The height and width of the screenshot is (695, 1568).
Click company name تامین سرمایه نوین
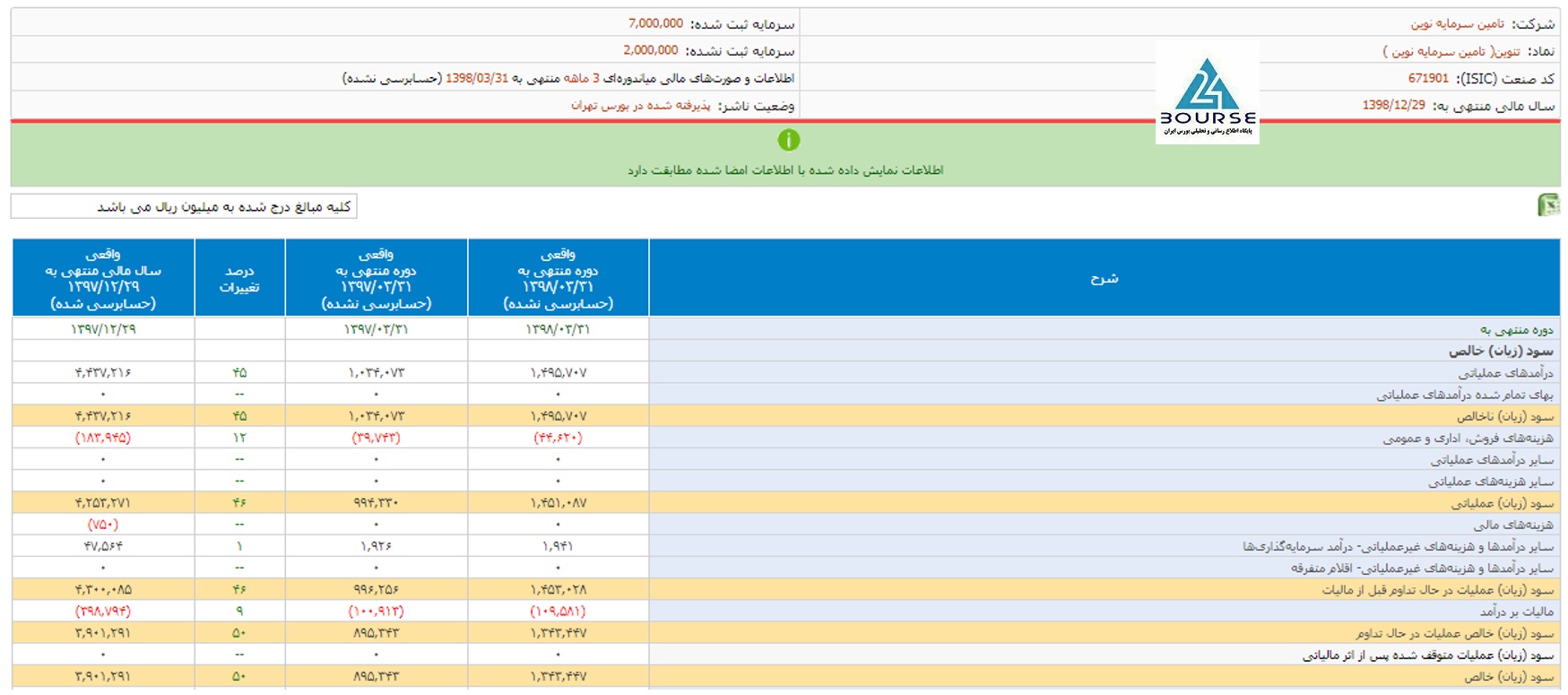[1458, 24]
